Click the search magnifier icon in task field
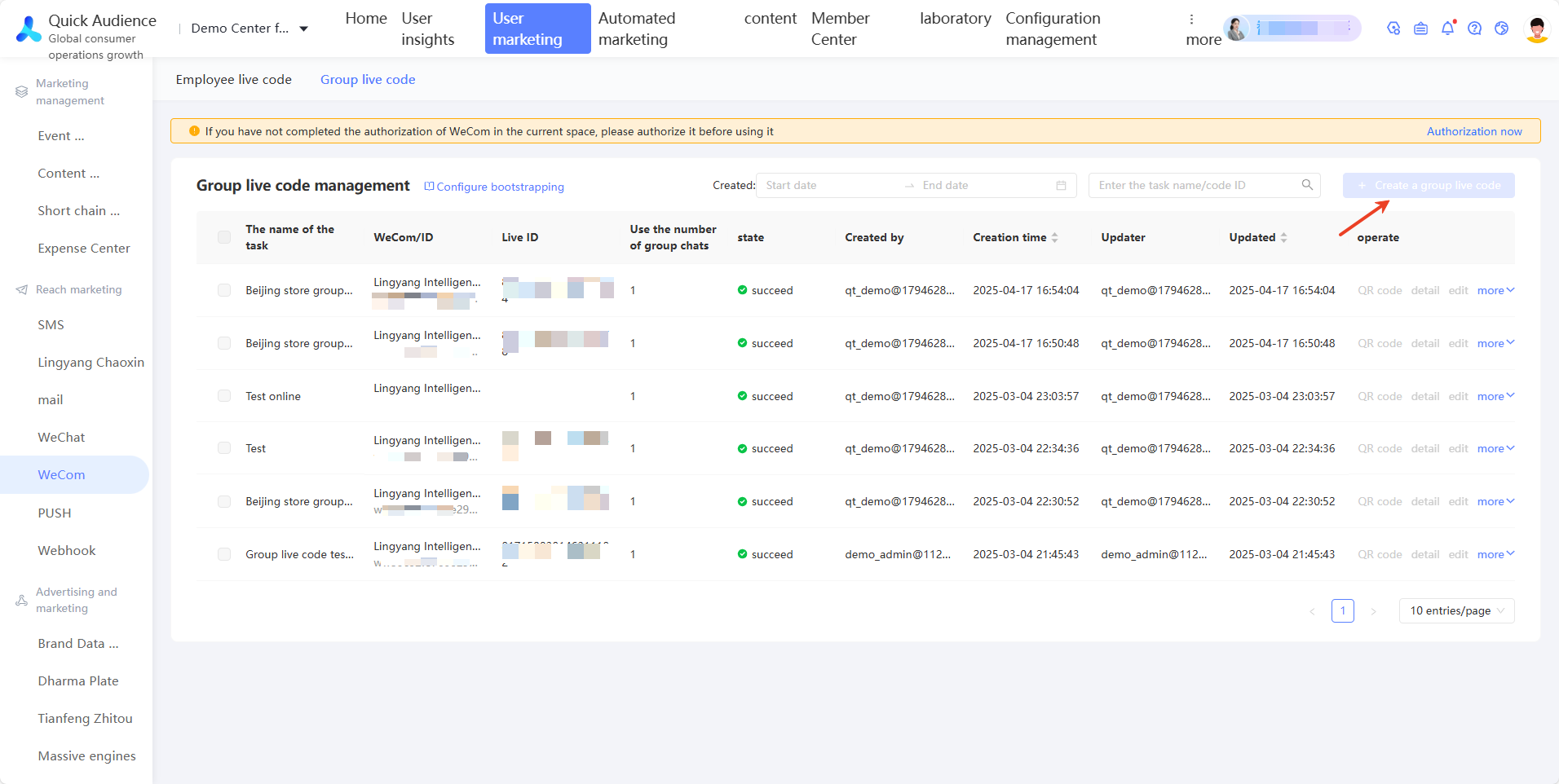1559x784 pixels. tap(1307, 185)
